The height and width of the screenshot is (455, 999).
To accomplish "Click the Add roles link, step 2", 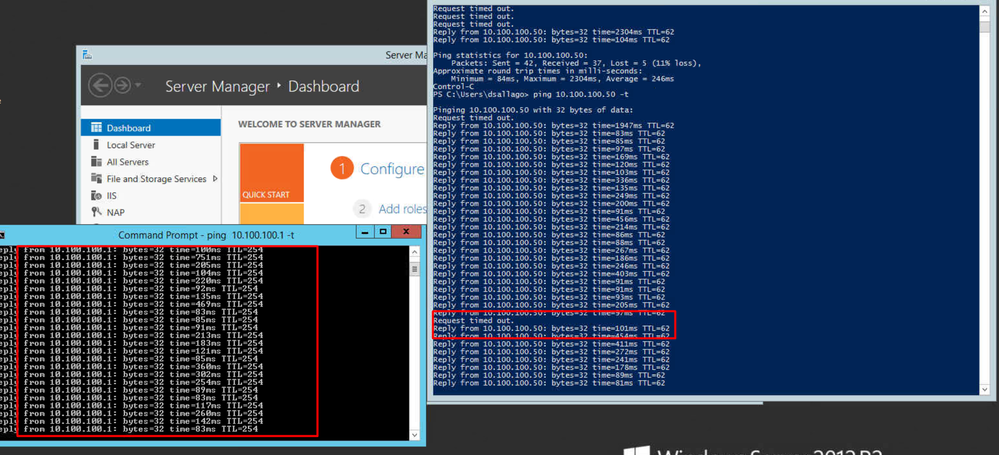I will tap(401, 209).
